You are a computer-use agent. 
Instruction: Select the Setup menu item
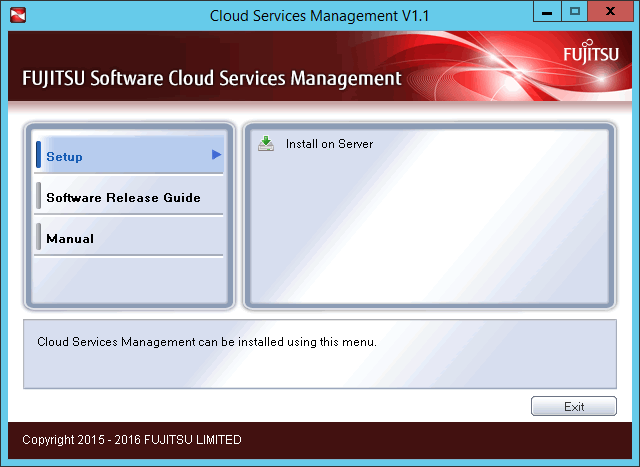click(x=129, y=155)
